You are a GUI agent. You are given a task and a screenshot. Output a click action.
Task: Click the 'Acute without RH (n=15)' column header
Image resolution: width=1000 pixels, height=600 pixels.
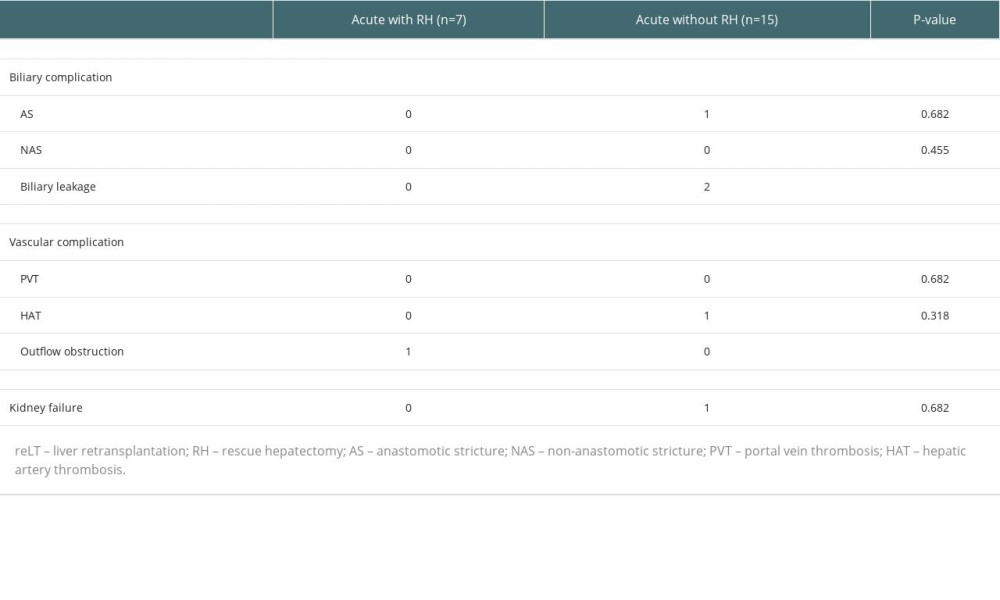[x=706, y=20]
